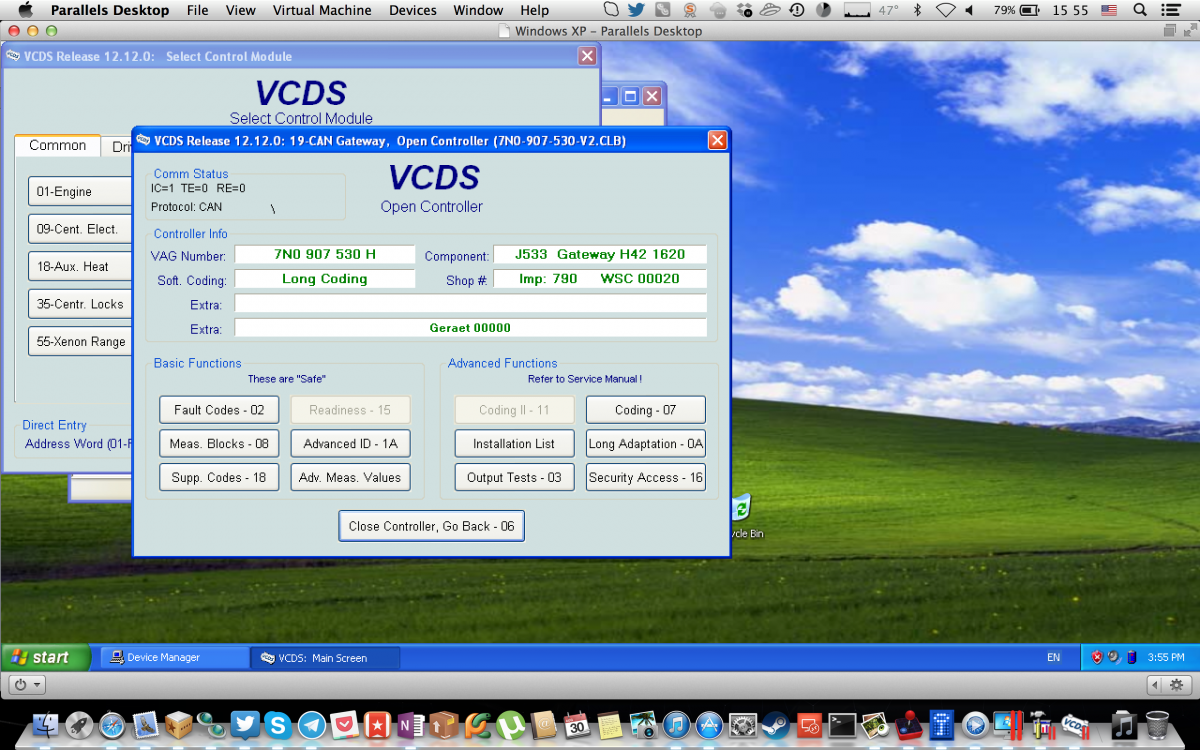
Task: Start Output Tests - 03
Action: tap(514, 478)
